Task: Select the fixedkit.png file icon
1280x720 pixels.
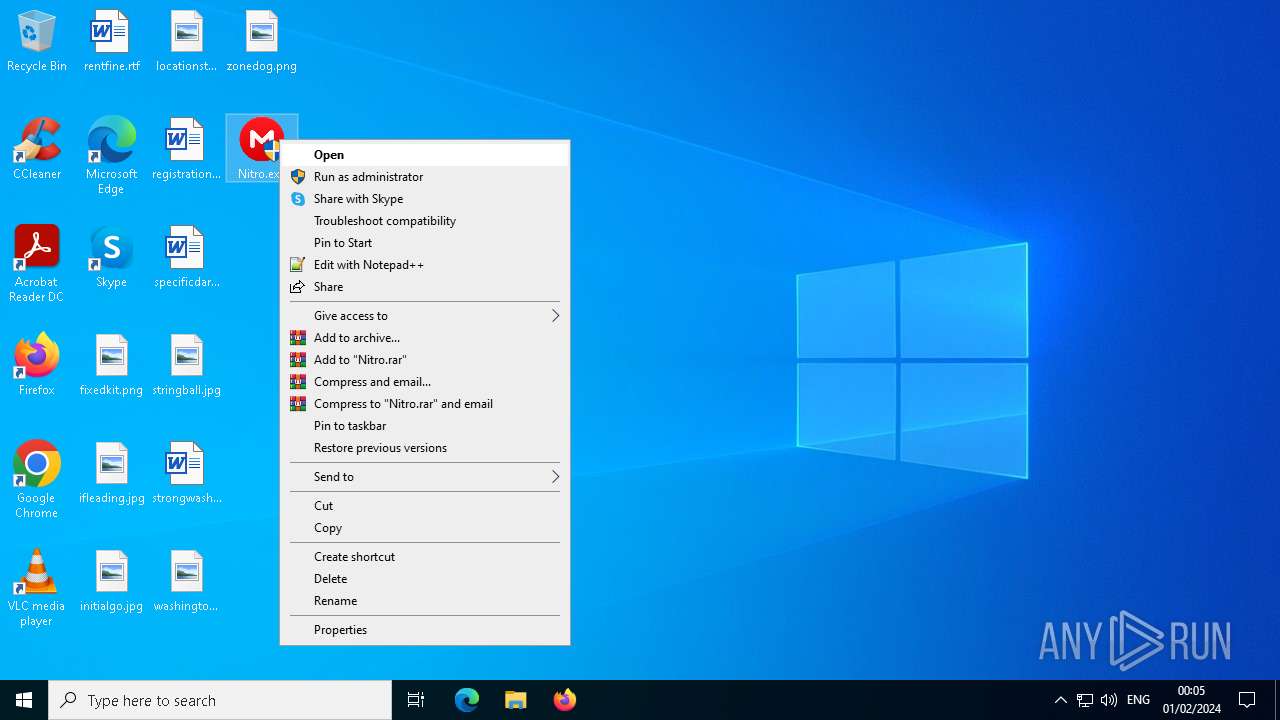Action: pyautogui.click(x=112, y=366)
